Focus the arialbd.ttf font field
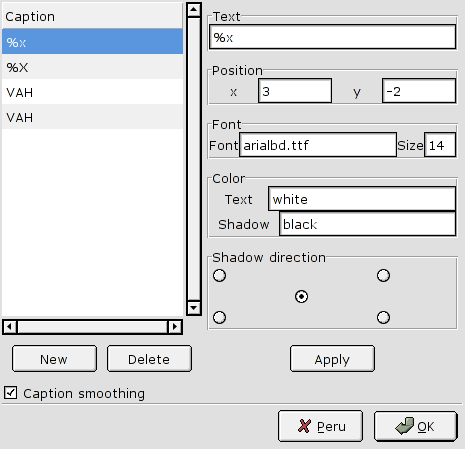465x449 pixels. (318, 145)
